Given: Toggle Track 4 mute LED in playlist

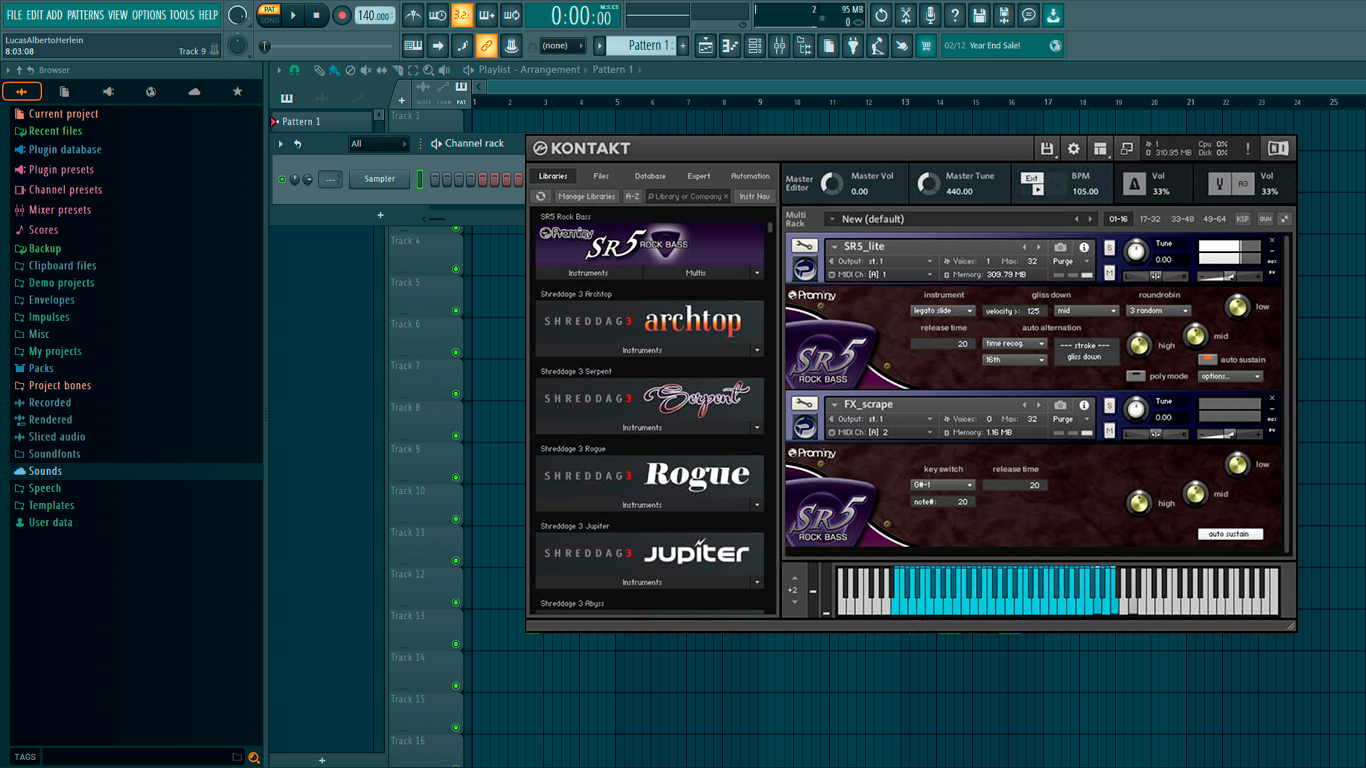Looking at the screenshot, I should (x=456, y=269).
